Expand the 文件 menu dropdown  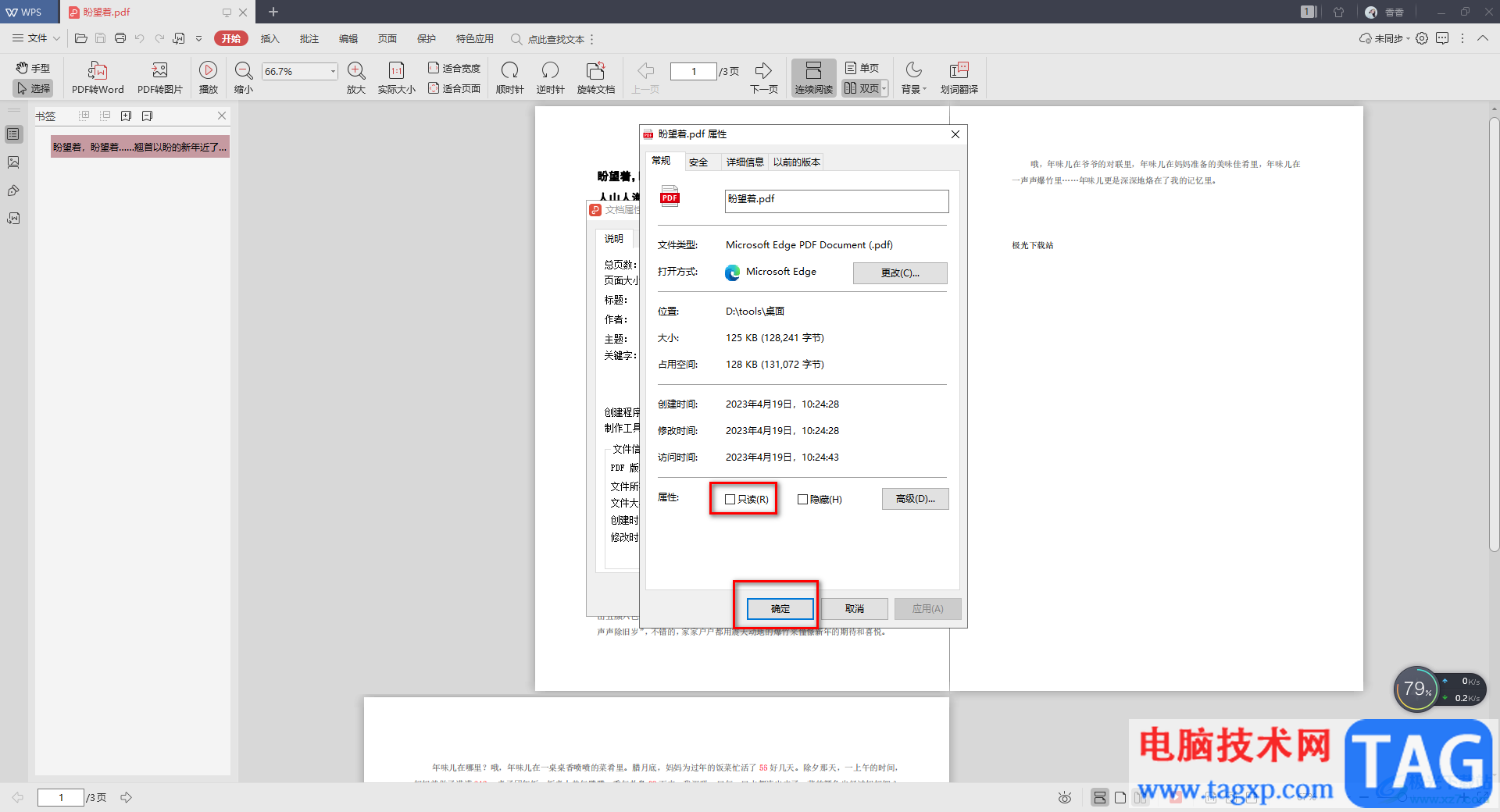(36, 38)
